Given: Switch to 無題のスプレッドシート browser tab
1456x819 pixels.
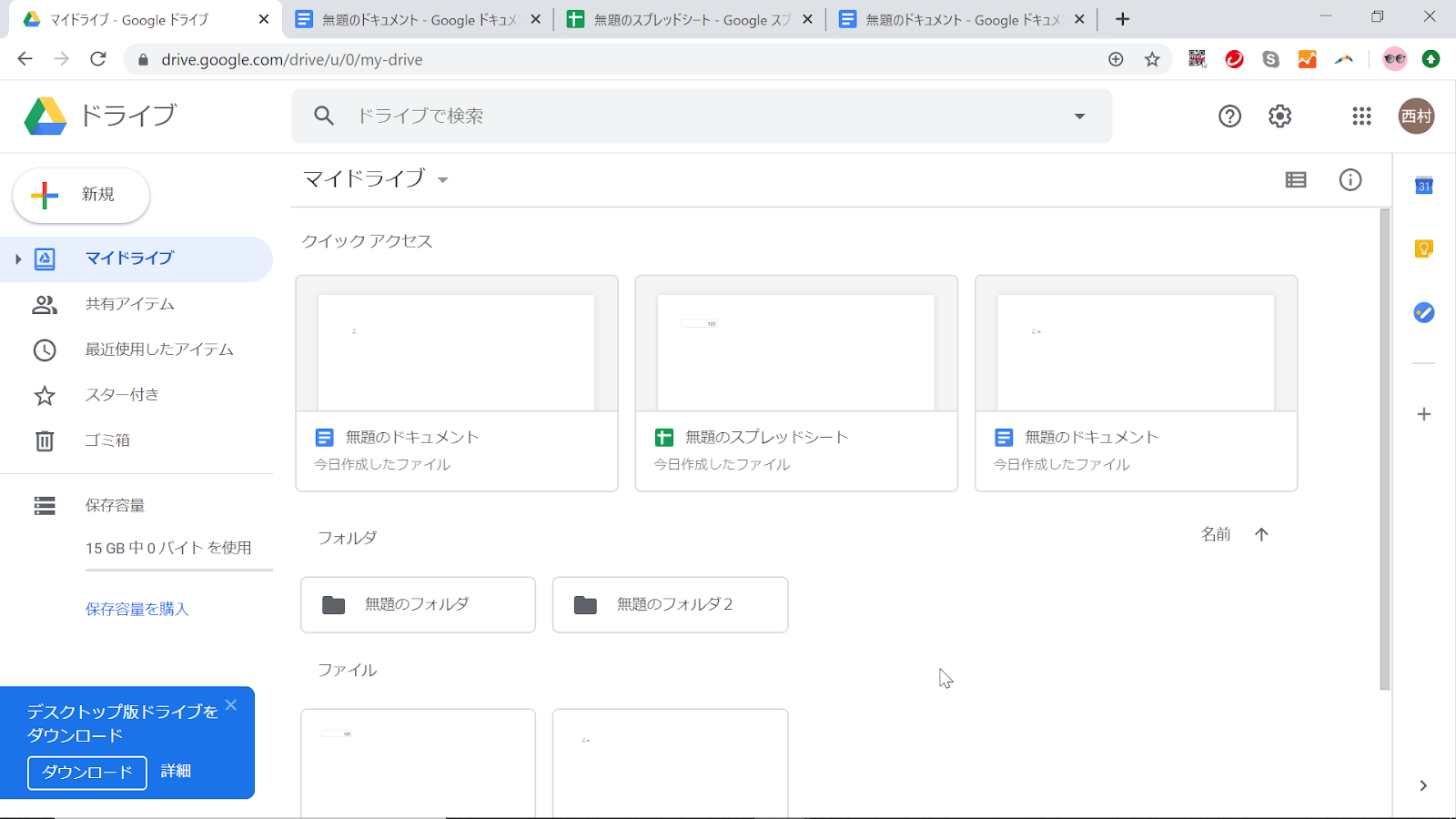Looking at the screenshot, I should coord(690,19).
